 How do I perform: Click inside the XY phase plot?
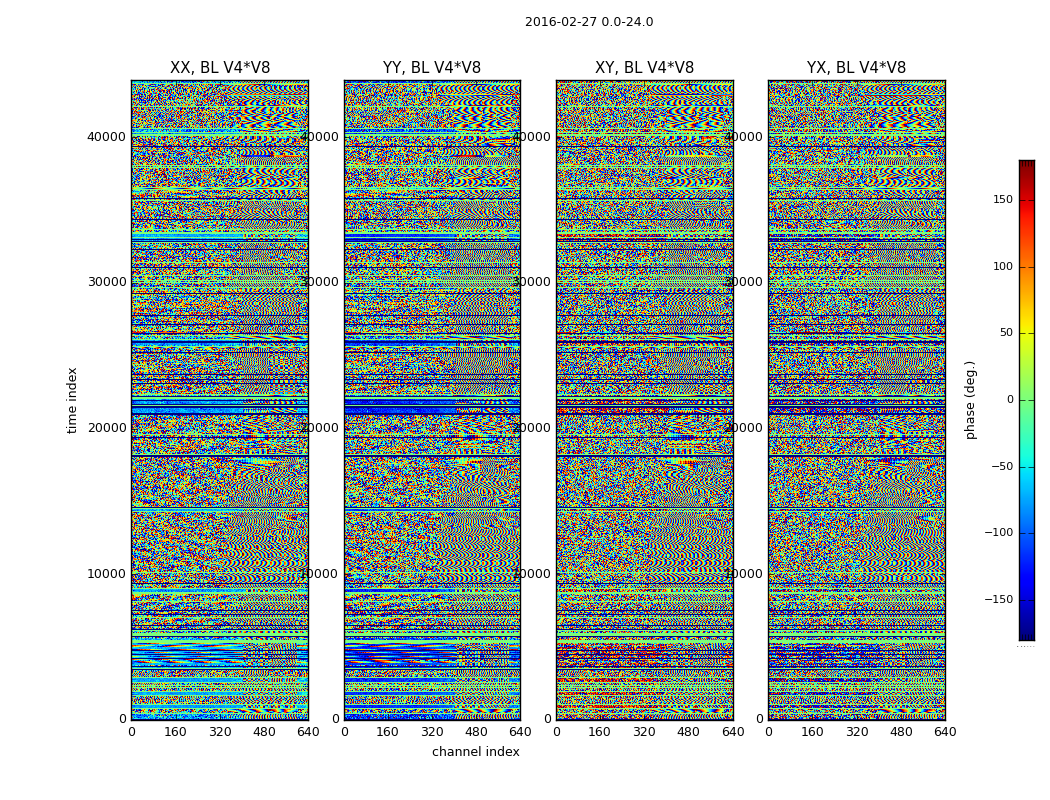tap(644, 400)
